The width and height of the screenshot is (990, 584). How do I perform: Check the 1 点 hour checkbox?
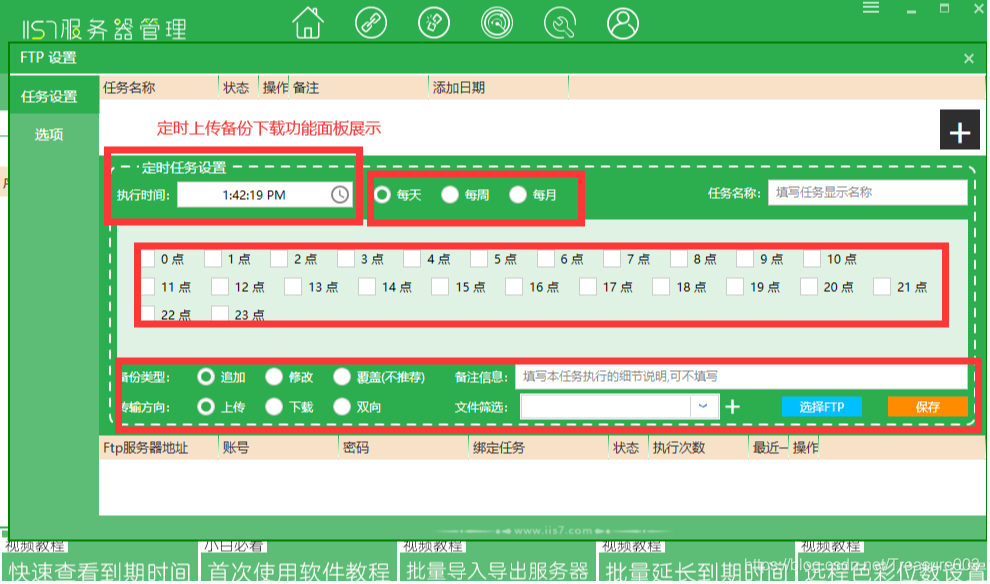213,259
